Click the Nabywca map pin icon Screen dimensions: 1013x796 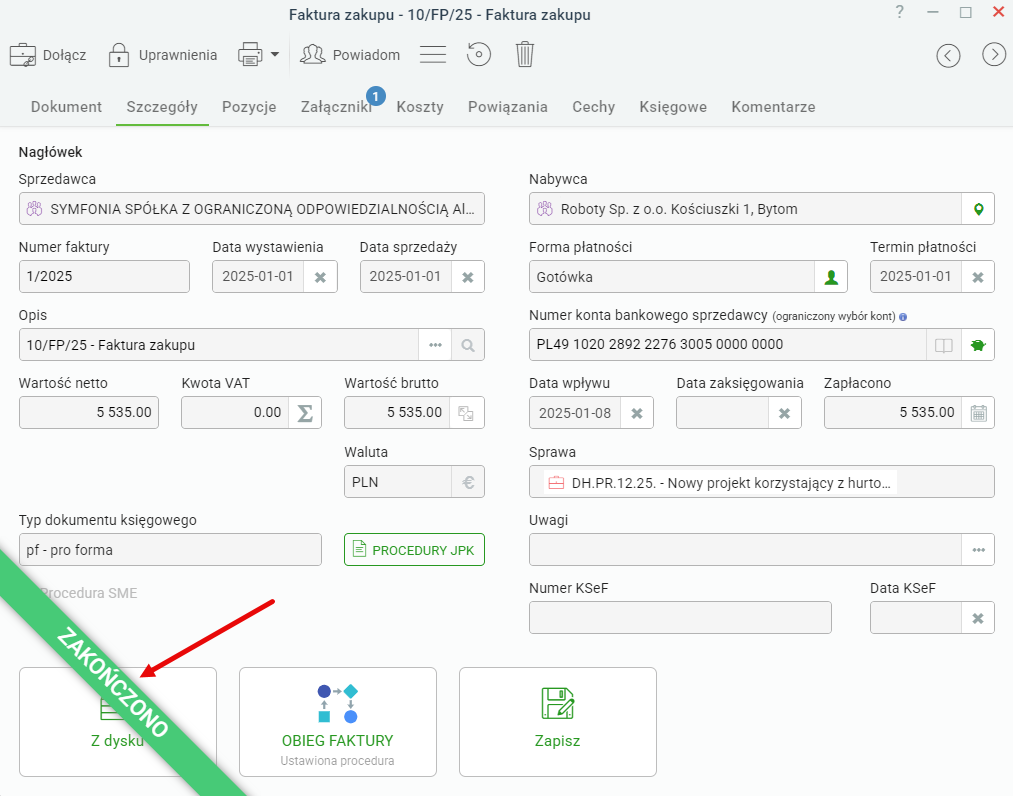coord(978,209)
